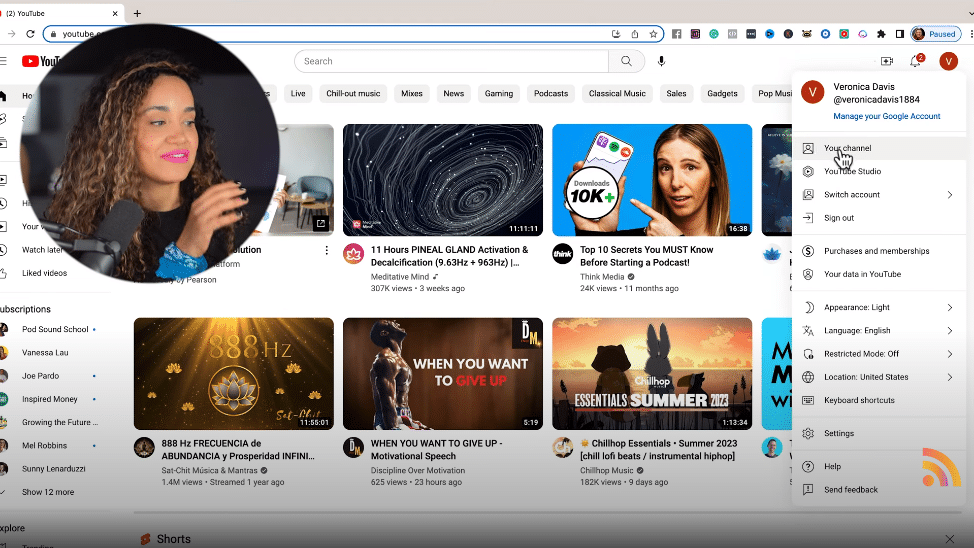Select the News filter chip
This screenshot has height=548, width=974.
tap(453, 94)
